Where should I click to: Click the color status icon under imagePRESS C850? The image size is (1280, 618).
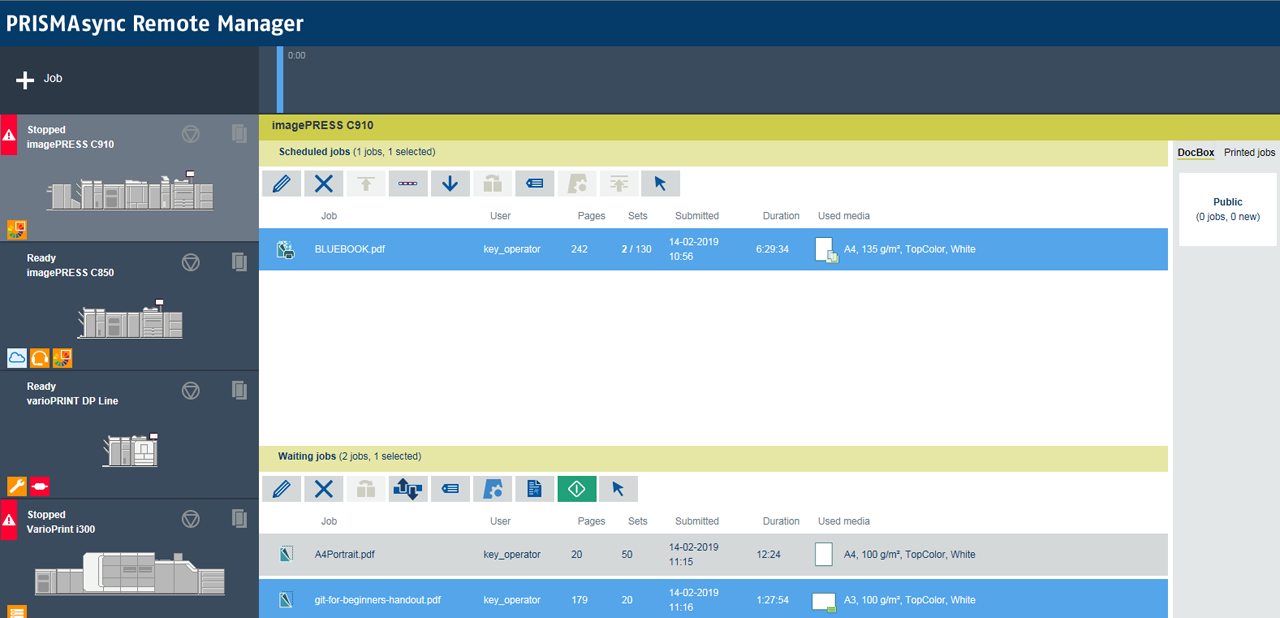pos(62,358)
